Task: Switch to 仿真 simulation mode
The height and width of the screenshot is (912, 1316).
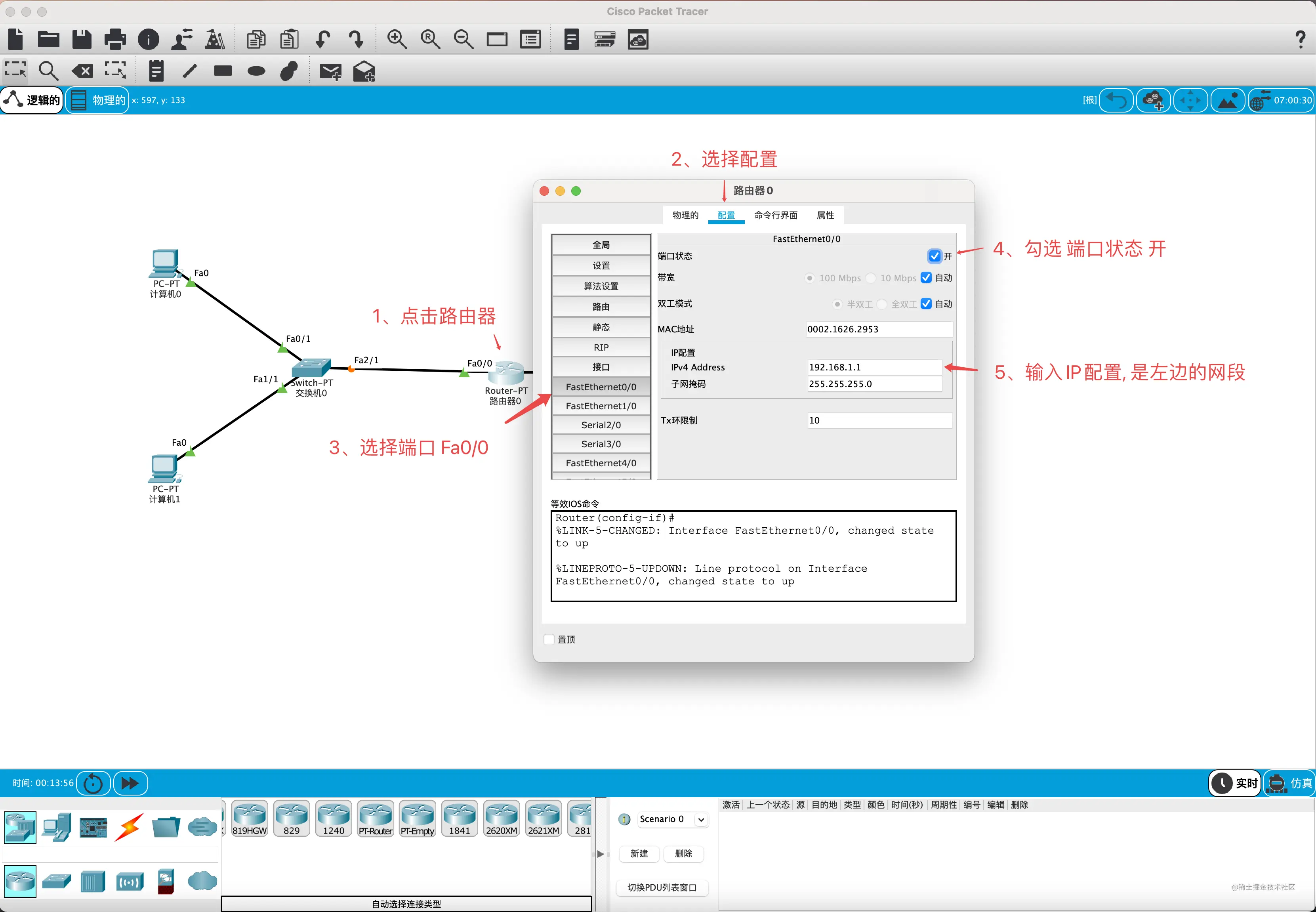Action: coord(1289,783)
